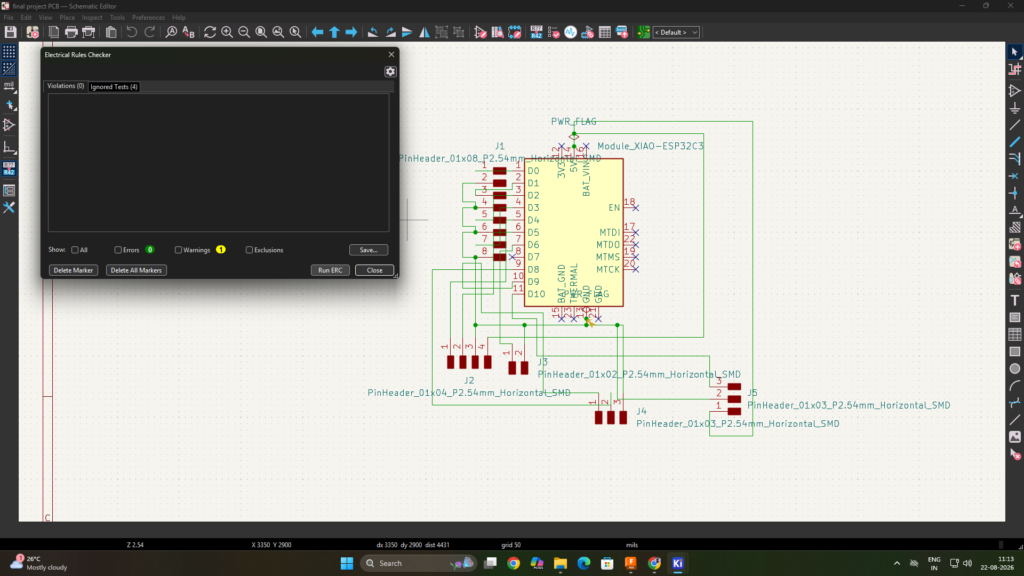Toggle grid display in left toolbar
This screenshot has height=576, width=1024.
point(9,52)
